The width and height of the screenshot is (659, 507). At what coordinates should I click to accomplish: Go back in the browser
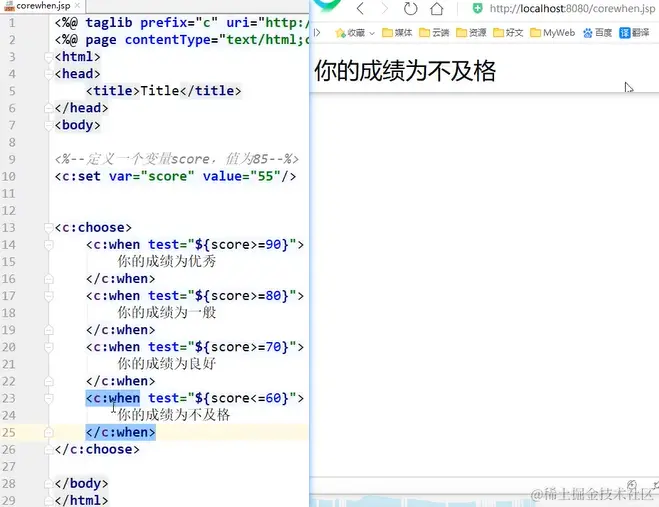[360, 8]
